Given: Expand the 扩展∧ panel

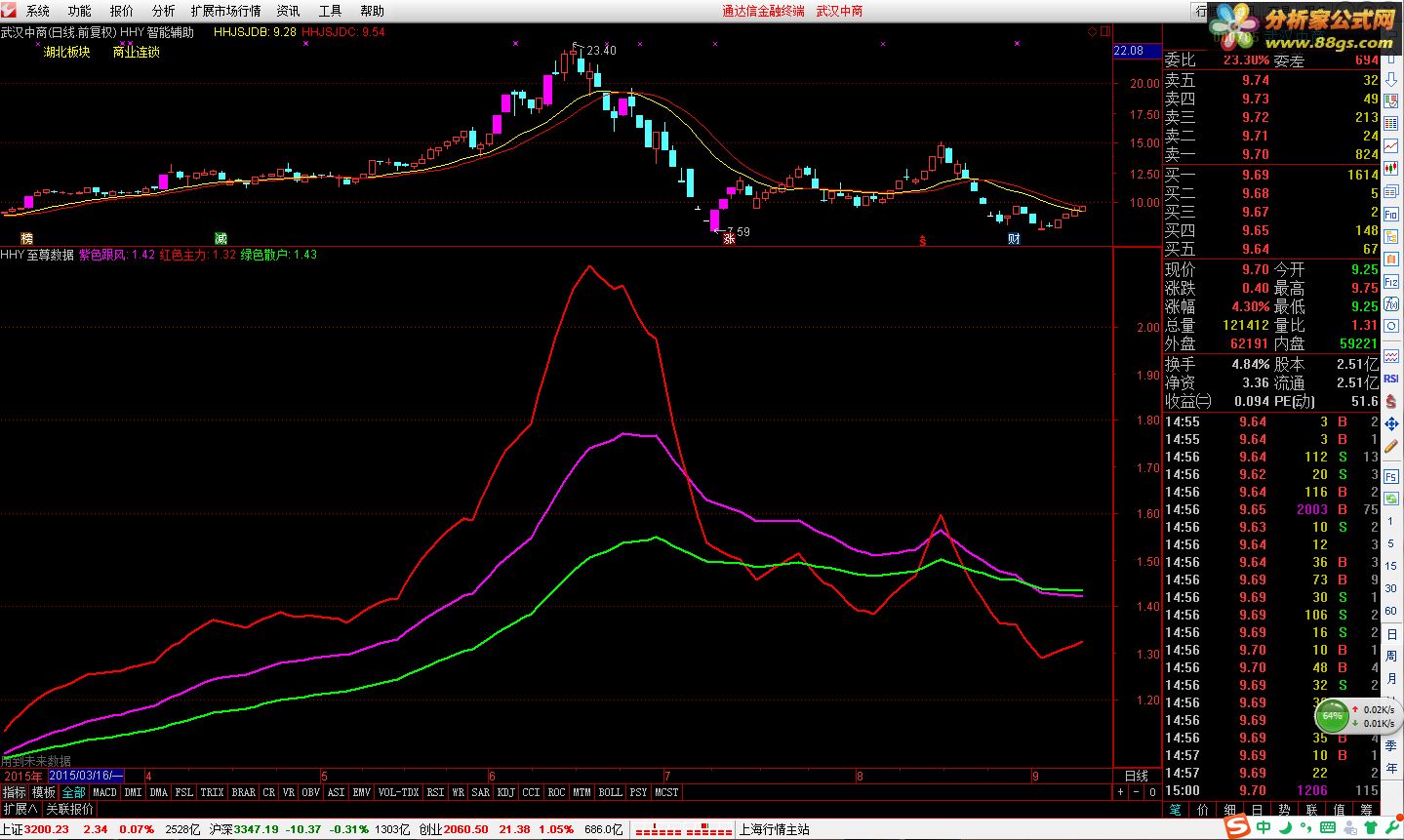Looking at the screenshot, I should click(20, 809).
